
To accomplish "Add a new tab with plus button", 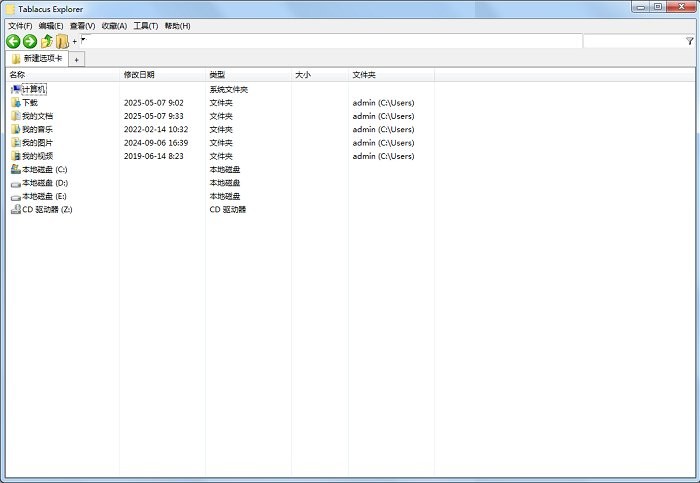I will coord(77,60).
